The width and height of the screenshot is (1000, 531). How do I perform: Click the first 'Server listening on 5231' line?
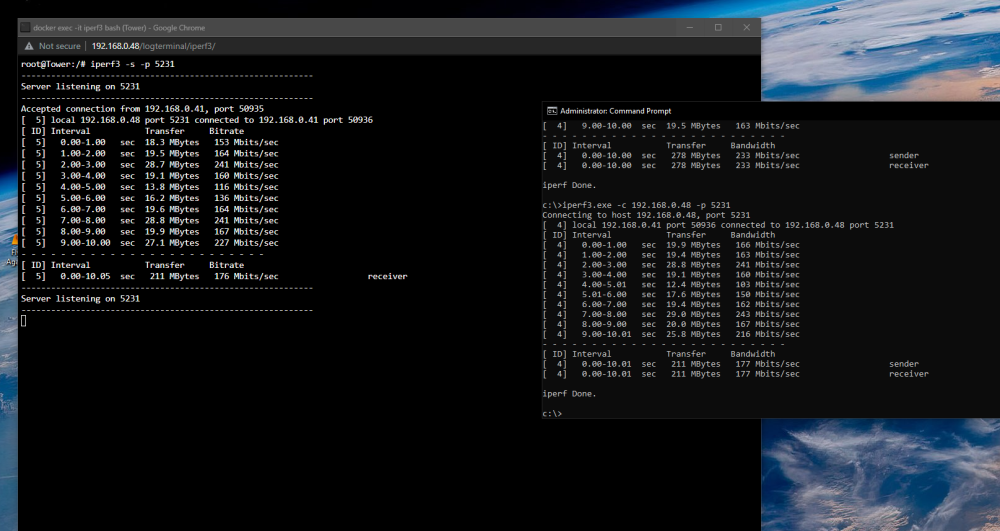click(x=80, y=86)
